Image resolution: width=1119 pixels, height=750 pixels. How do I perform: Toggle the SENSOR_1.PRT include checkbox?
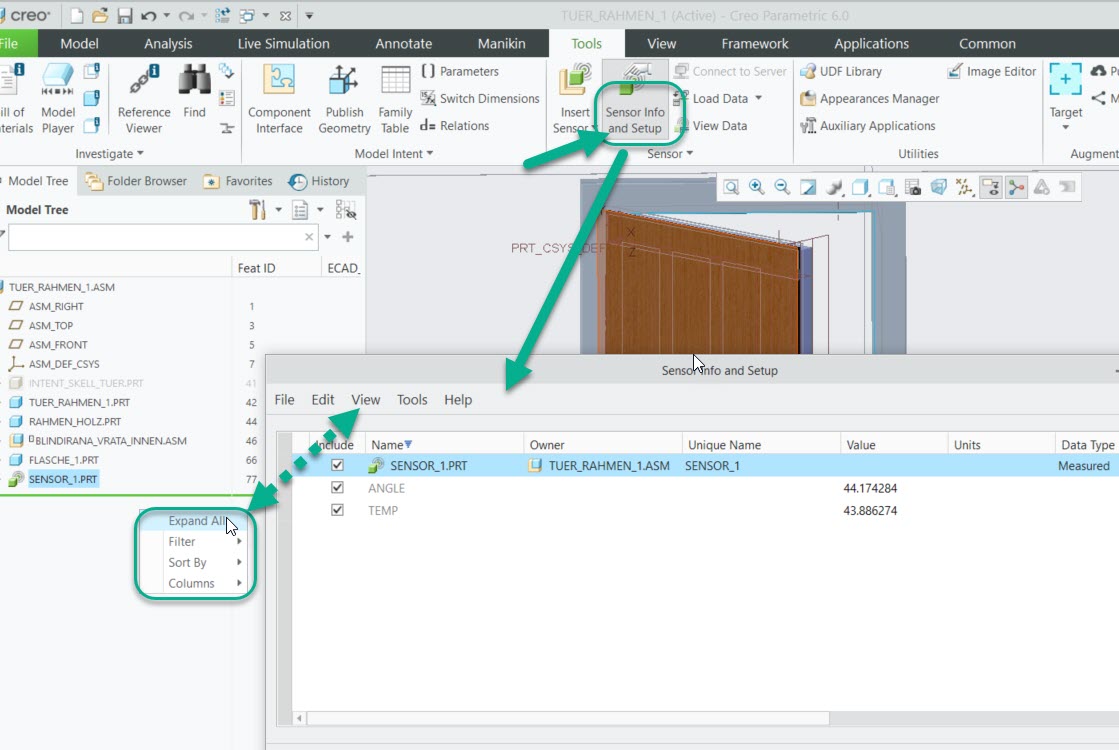click(x=336, y=465)
